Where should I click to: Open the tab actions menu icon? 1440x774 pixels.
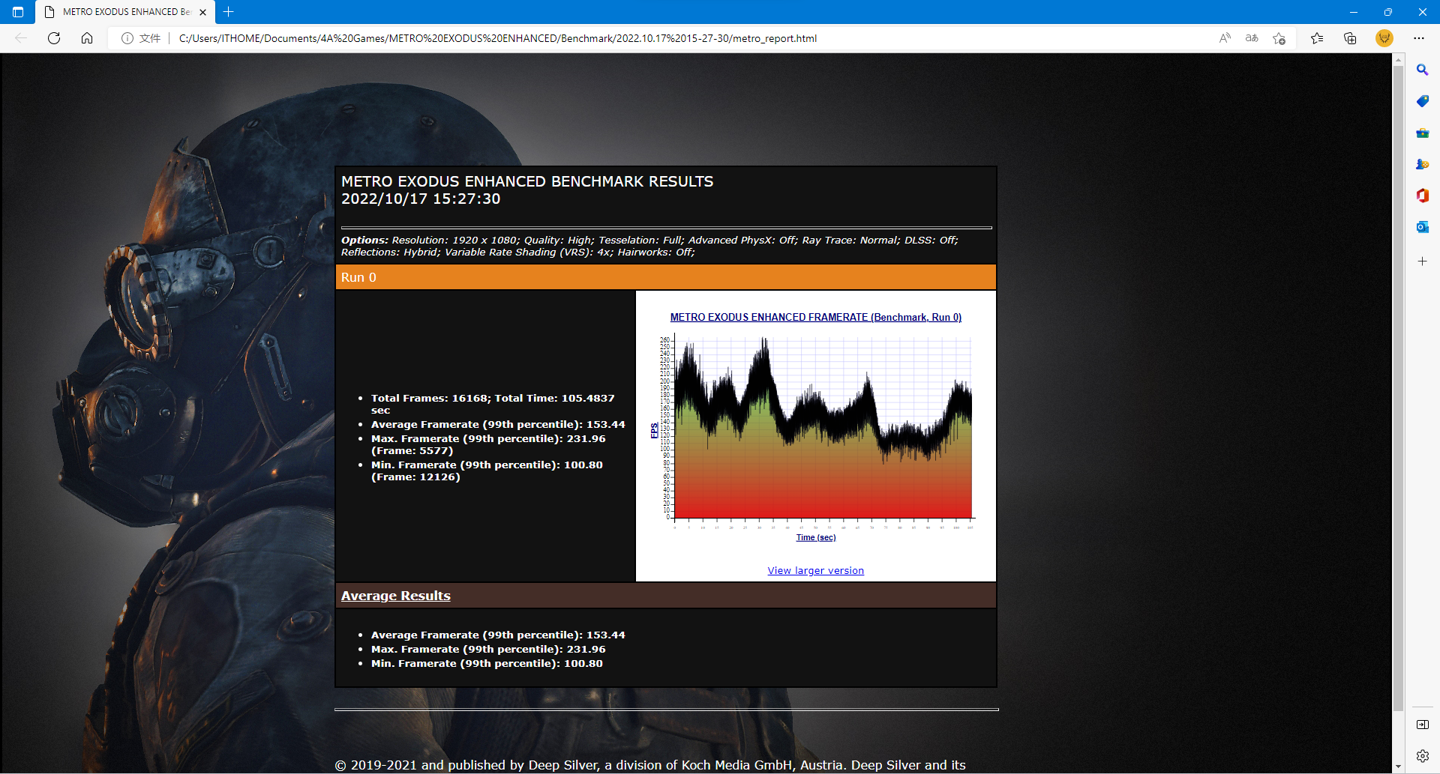(x=17, y=12)
